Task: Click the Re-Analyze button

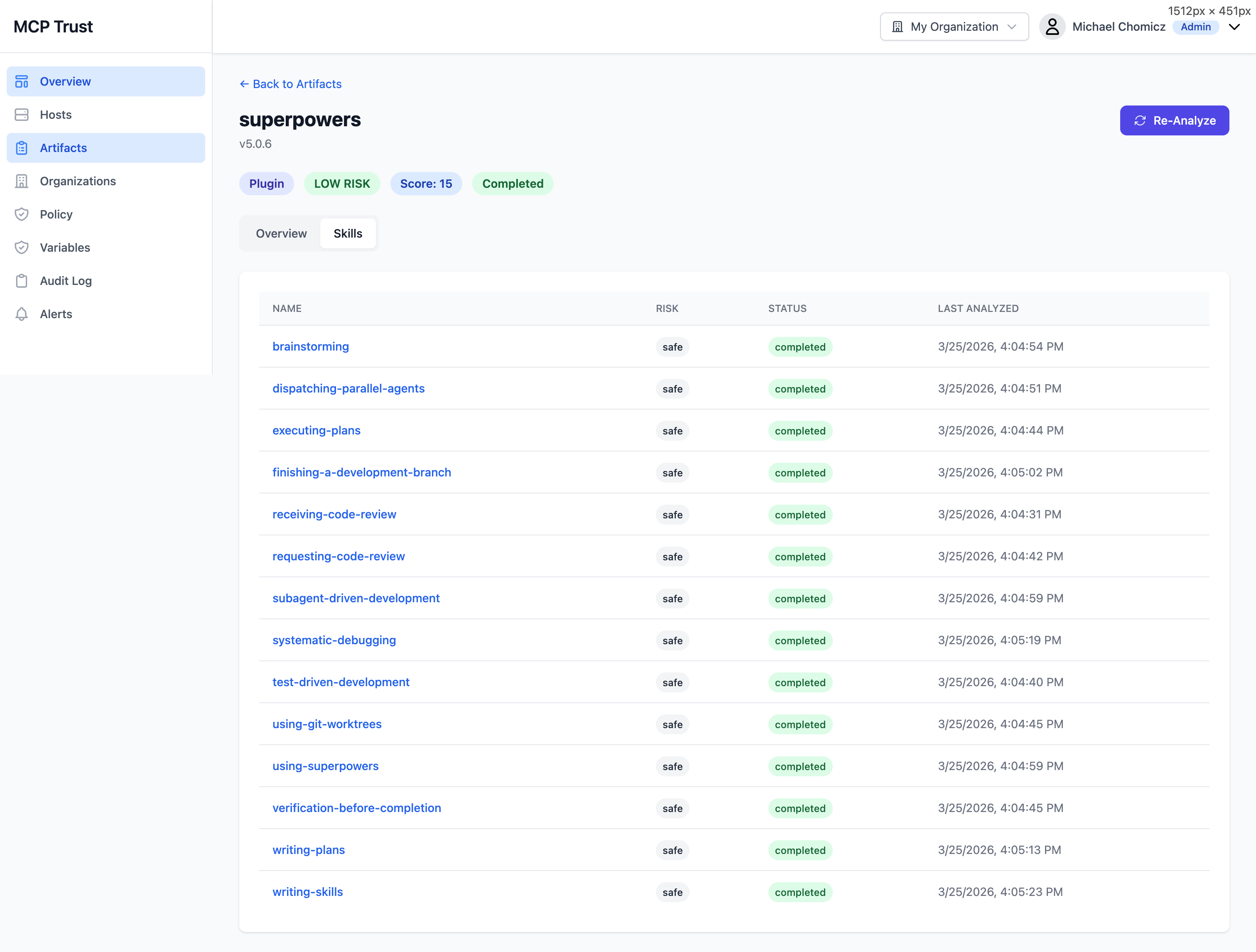Action: (x=1174, y=120)
